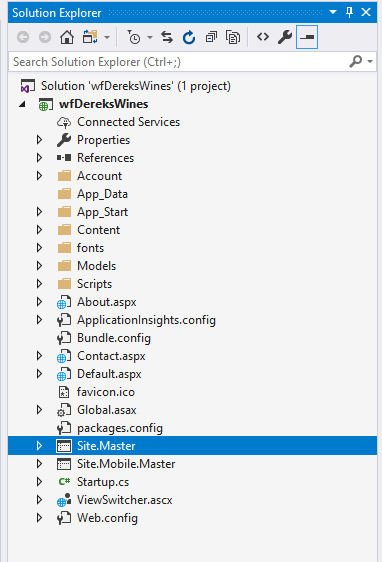This screenshot has height=562, width=382.
Task: Click the favicon.ico file icon
Action: 64,392
